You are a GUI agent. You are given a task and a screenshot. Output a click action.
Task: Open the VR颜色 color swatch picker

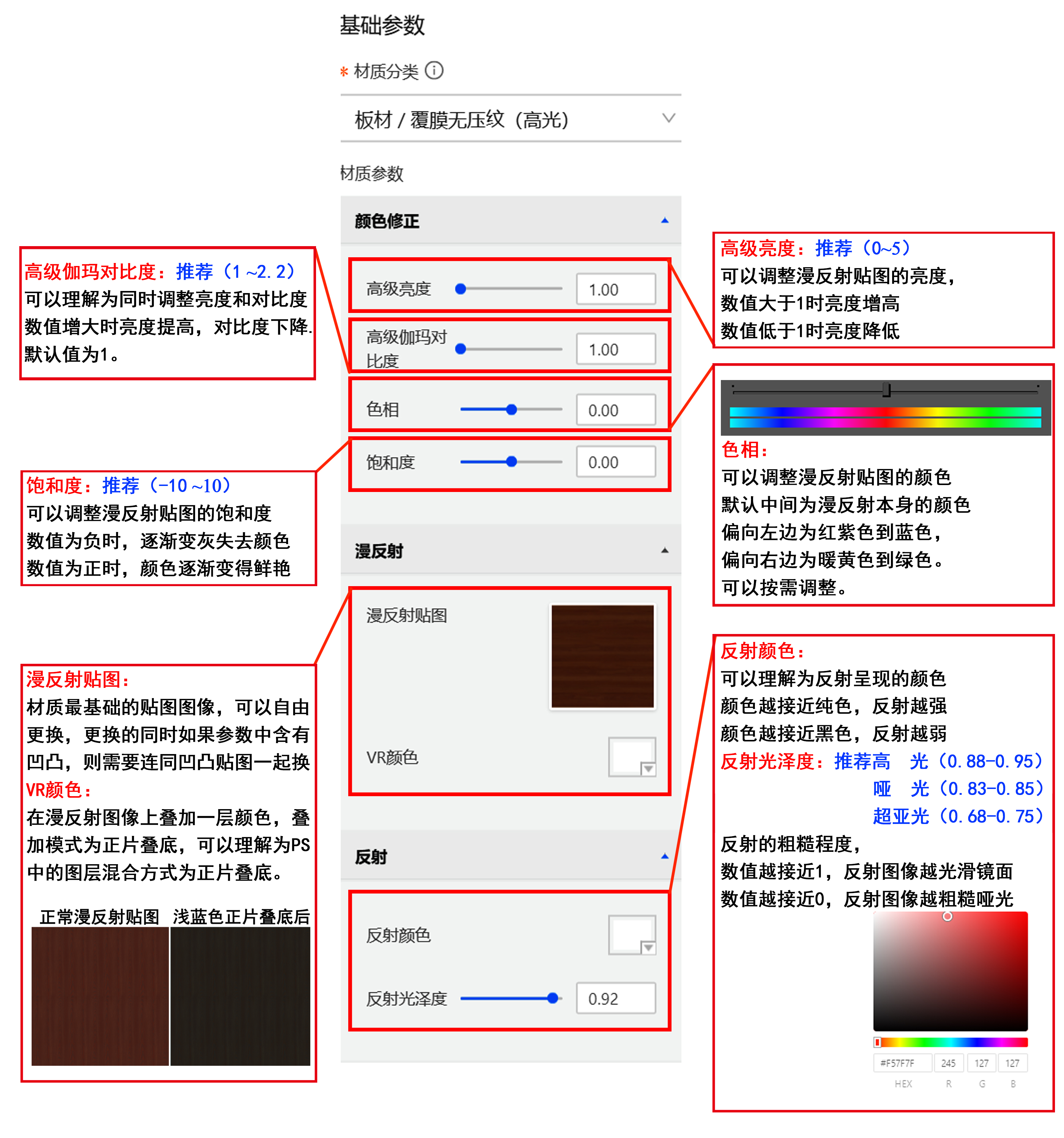click(632, 757)
